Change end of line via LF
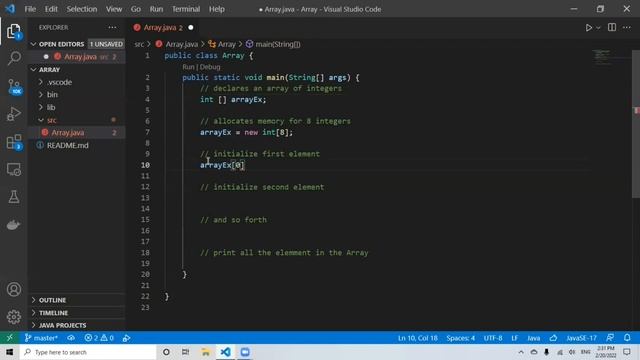Screen dimensions: 640x360 pyautogui.click(x=514, y=338)
